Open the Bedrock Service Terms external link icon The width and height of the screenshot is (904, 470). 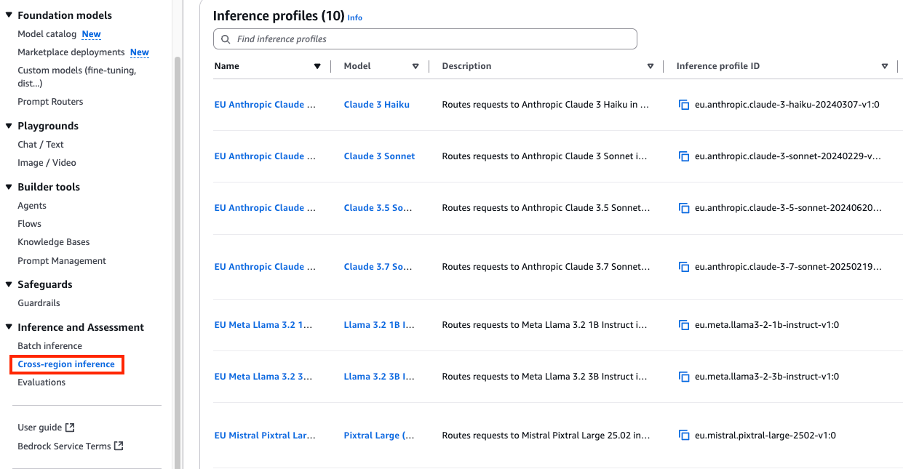119,446
